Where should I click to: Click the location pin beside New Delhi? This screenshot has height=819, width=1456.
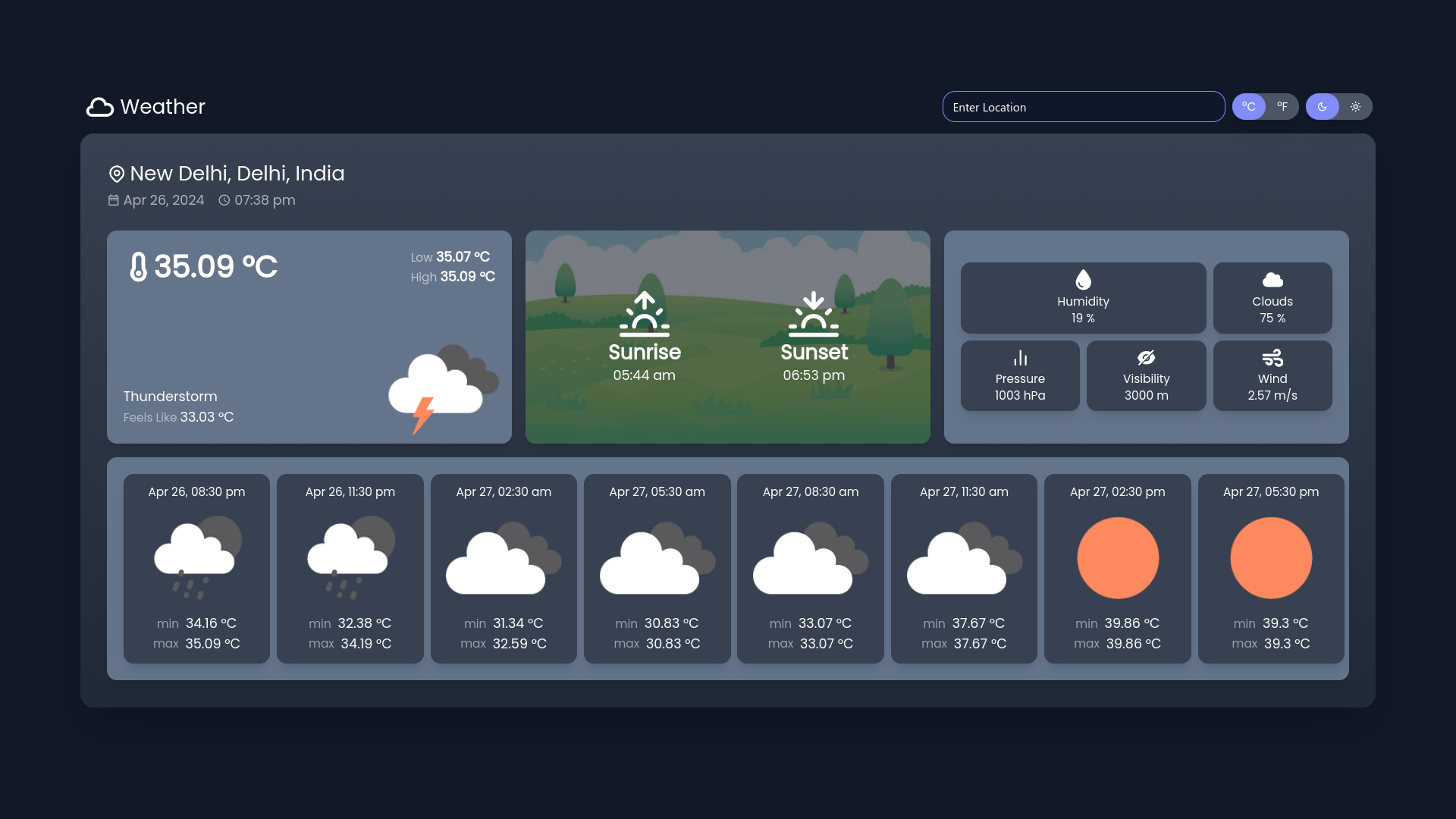pyautogui.click(x=115, y=174)
